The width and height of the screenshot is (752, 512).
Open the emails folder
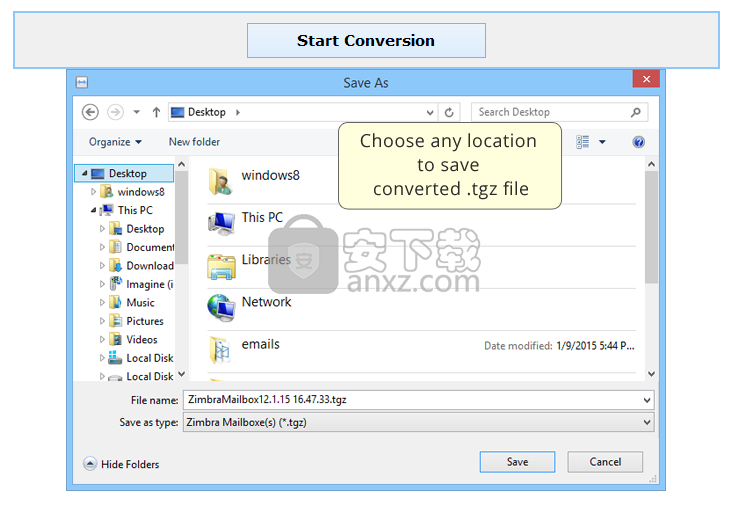tap(260, 344)
